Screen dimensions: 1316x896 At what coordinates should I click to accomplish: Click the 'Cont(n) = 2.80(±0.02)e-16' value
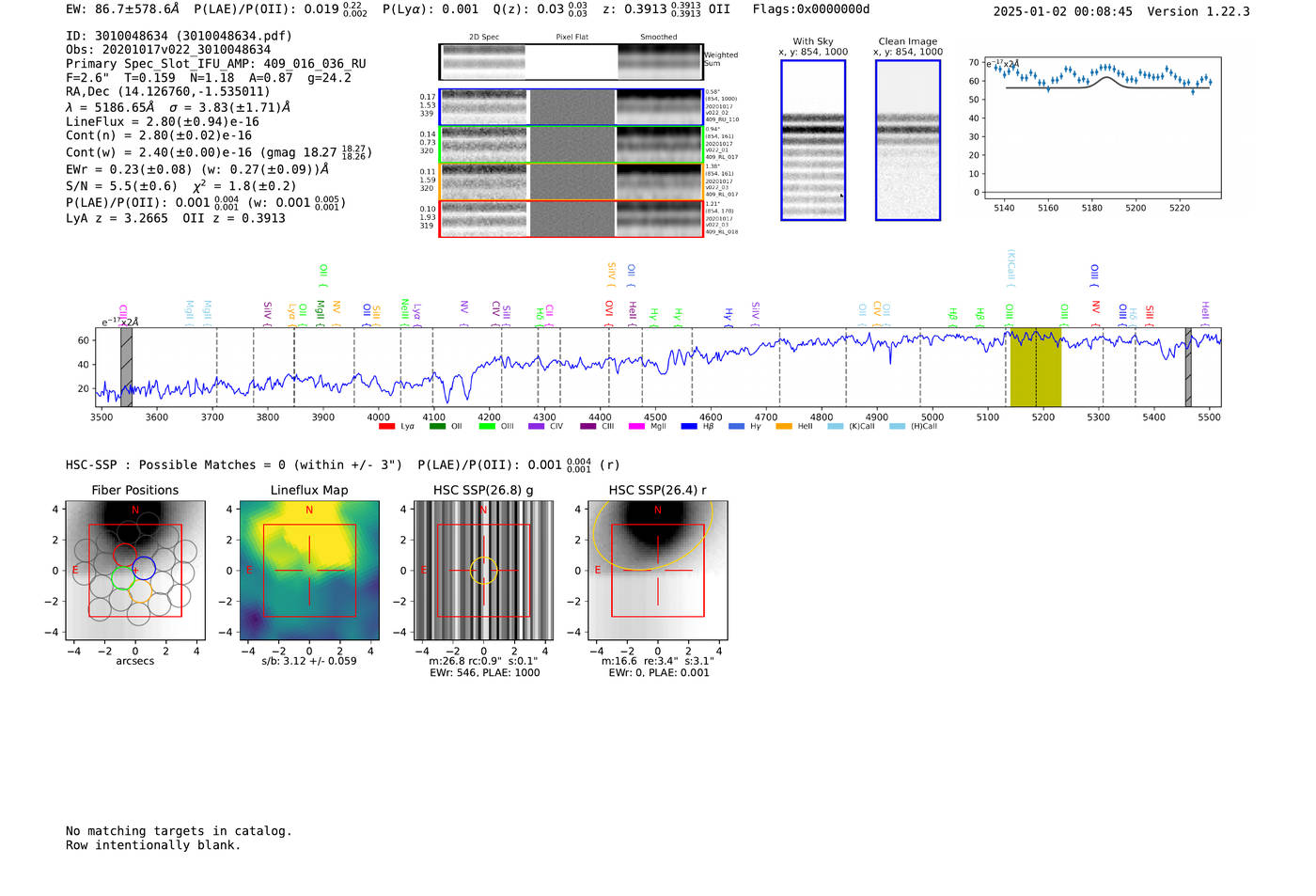click(x=159, y=135)
